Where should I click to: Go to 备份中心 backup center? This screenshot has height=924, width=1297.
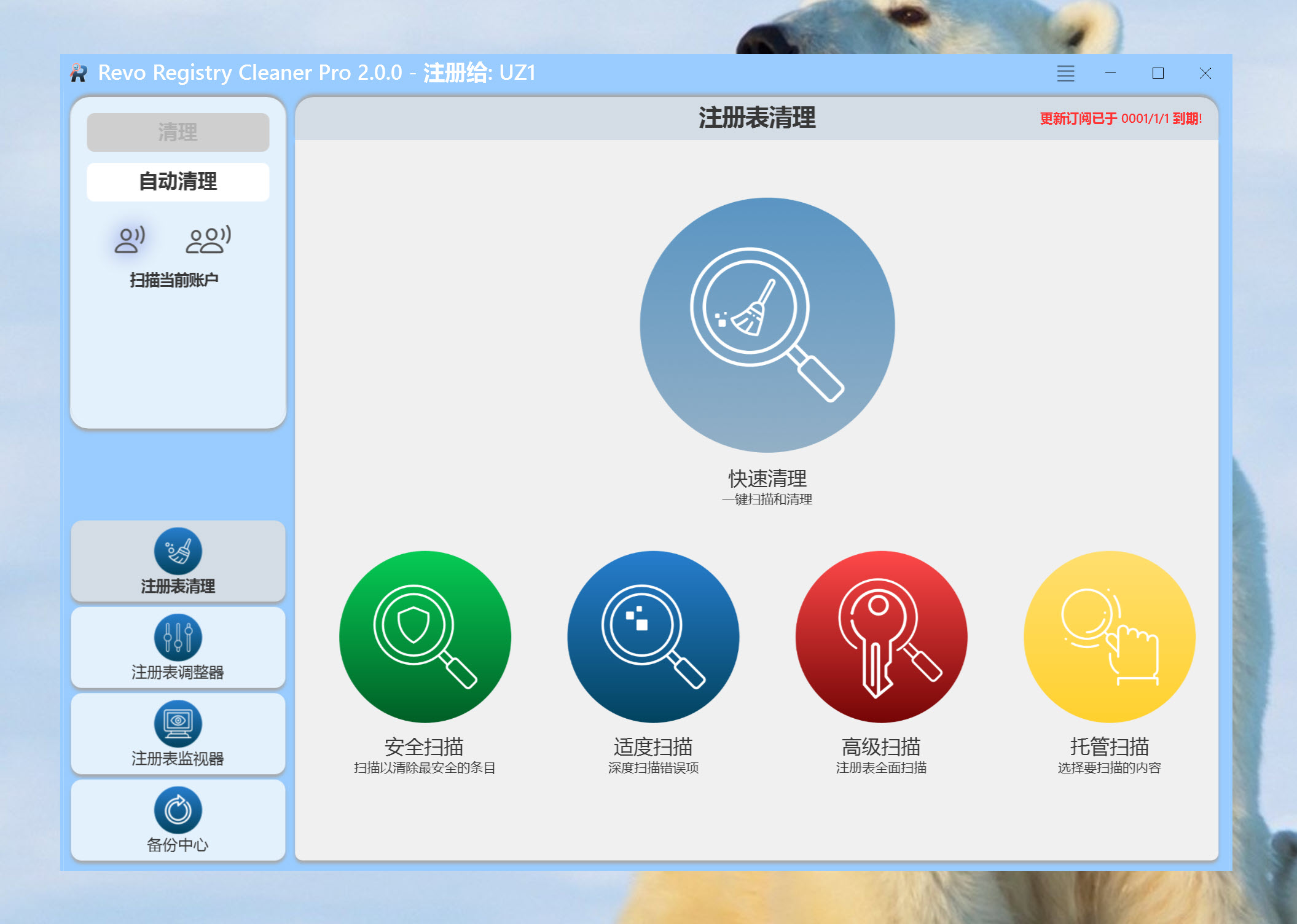[178, 820]
